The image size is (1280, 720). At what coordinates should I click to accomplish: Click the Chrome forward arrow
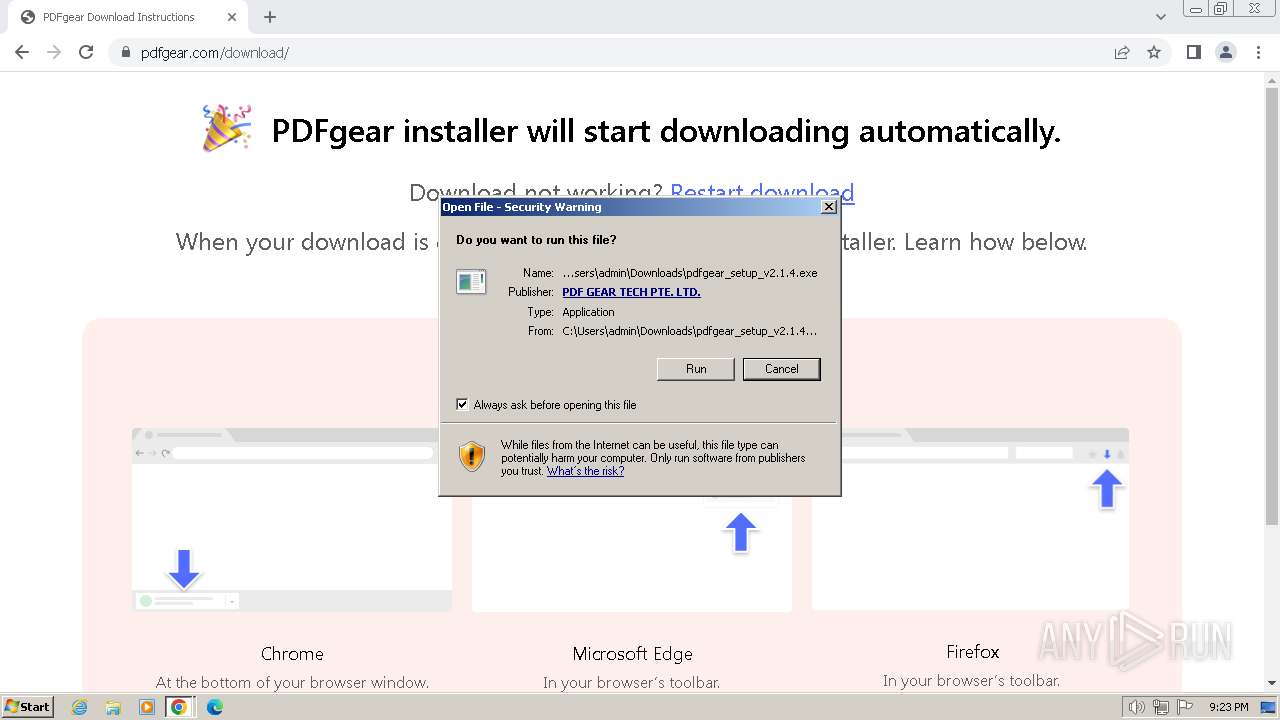[54, 52]
